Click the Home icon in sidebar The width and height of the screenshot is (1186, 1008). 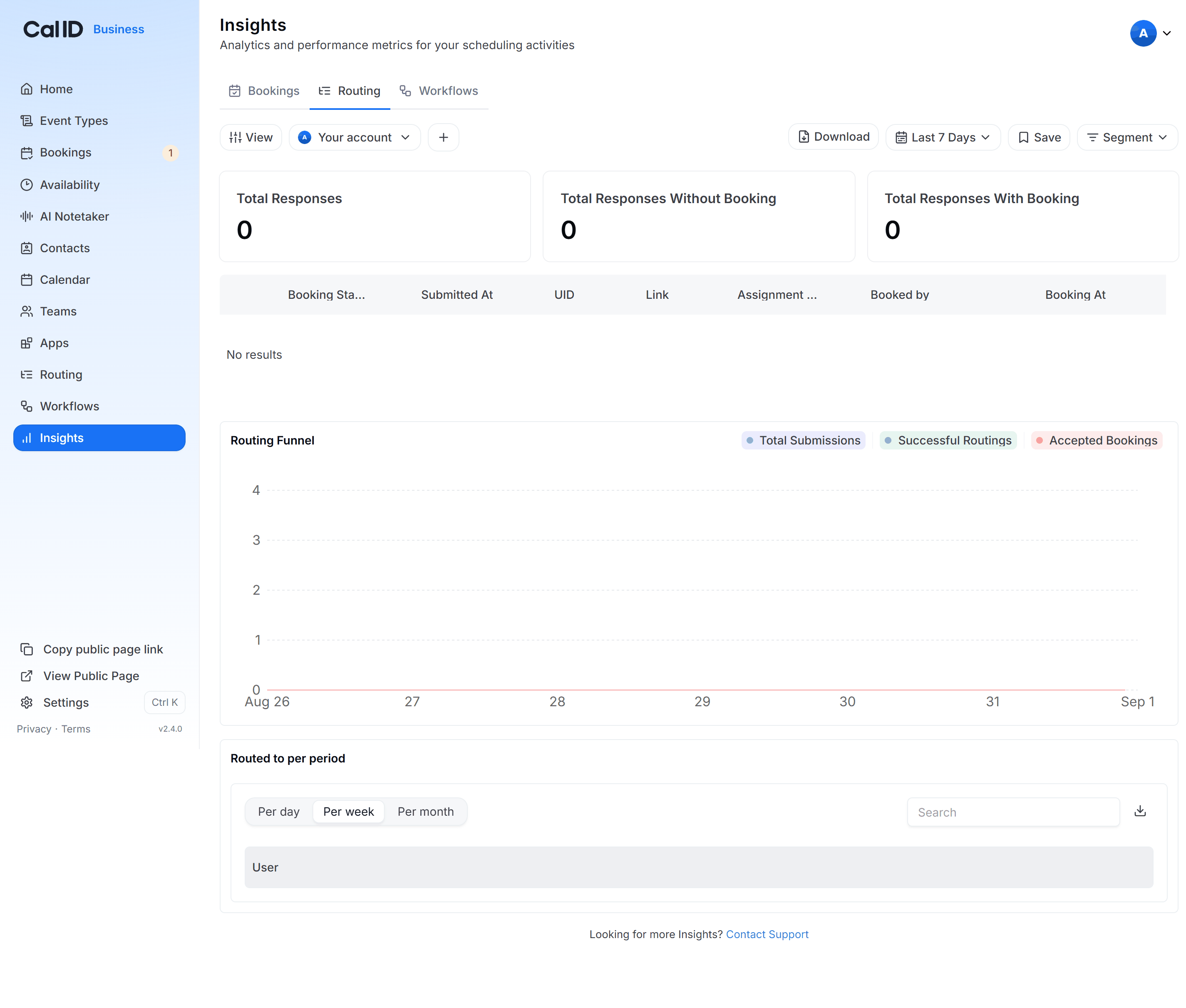(x=26, y=89)
